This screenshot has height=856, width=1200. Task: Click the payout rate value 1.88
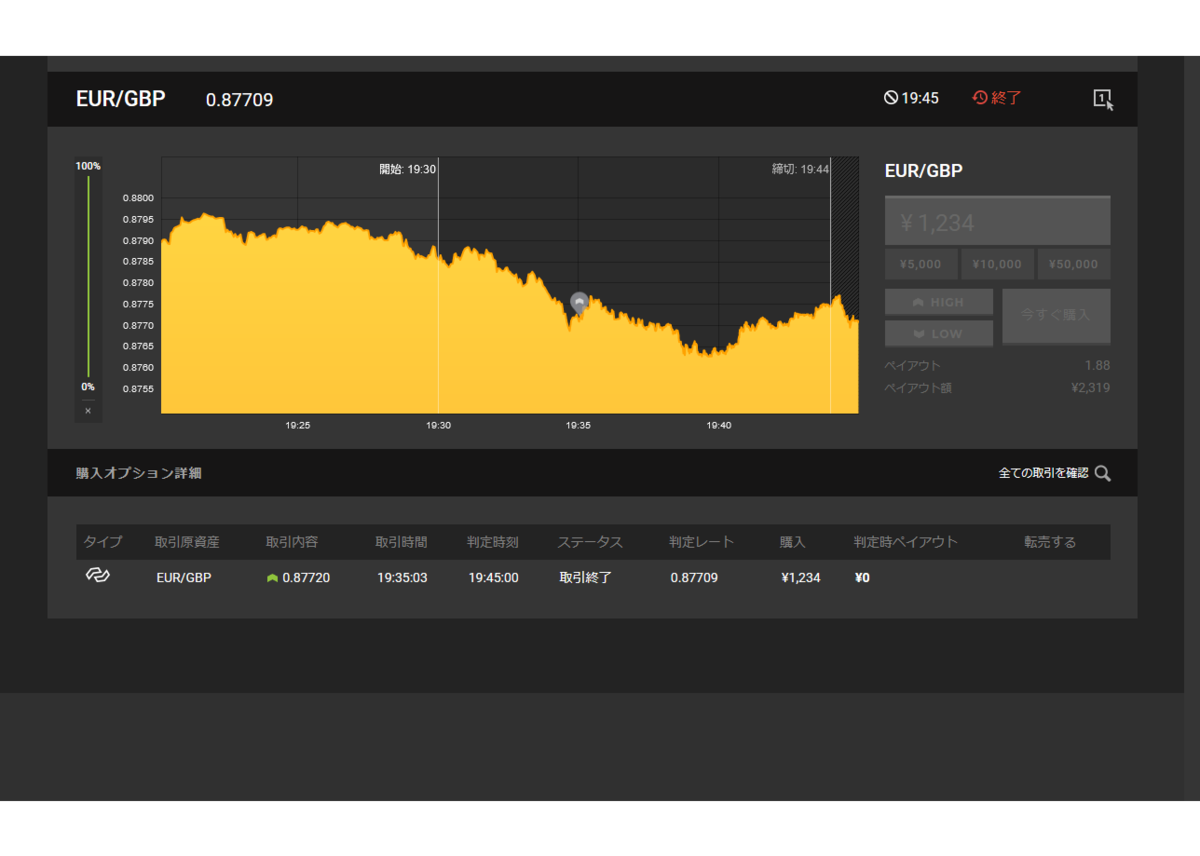(1097, 366)
